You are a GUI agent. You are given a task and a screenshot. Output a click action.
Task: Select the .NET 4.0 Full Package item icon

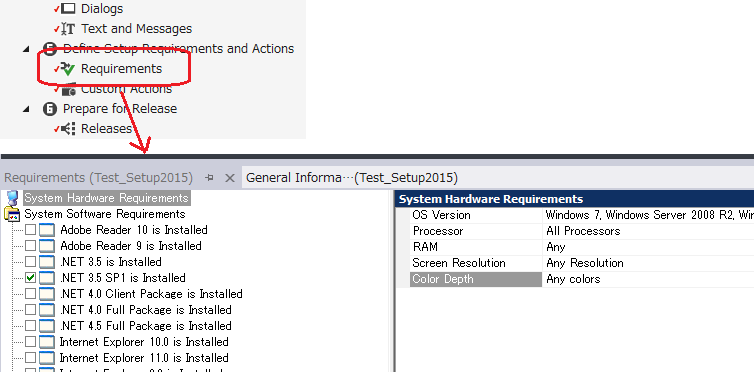[47, 310]
